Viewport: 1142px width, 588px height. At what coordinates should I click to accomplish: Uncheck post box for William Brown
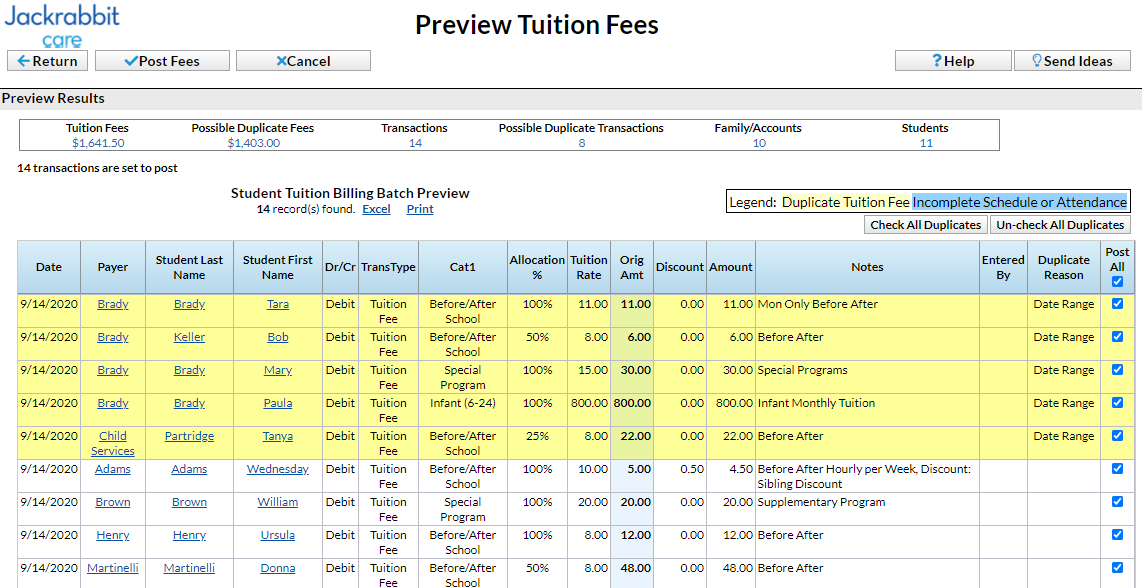(1117, 501)
